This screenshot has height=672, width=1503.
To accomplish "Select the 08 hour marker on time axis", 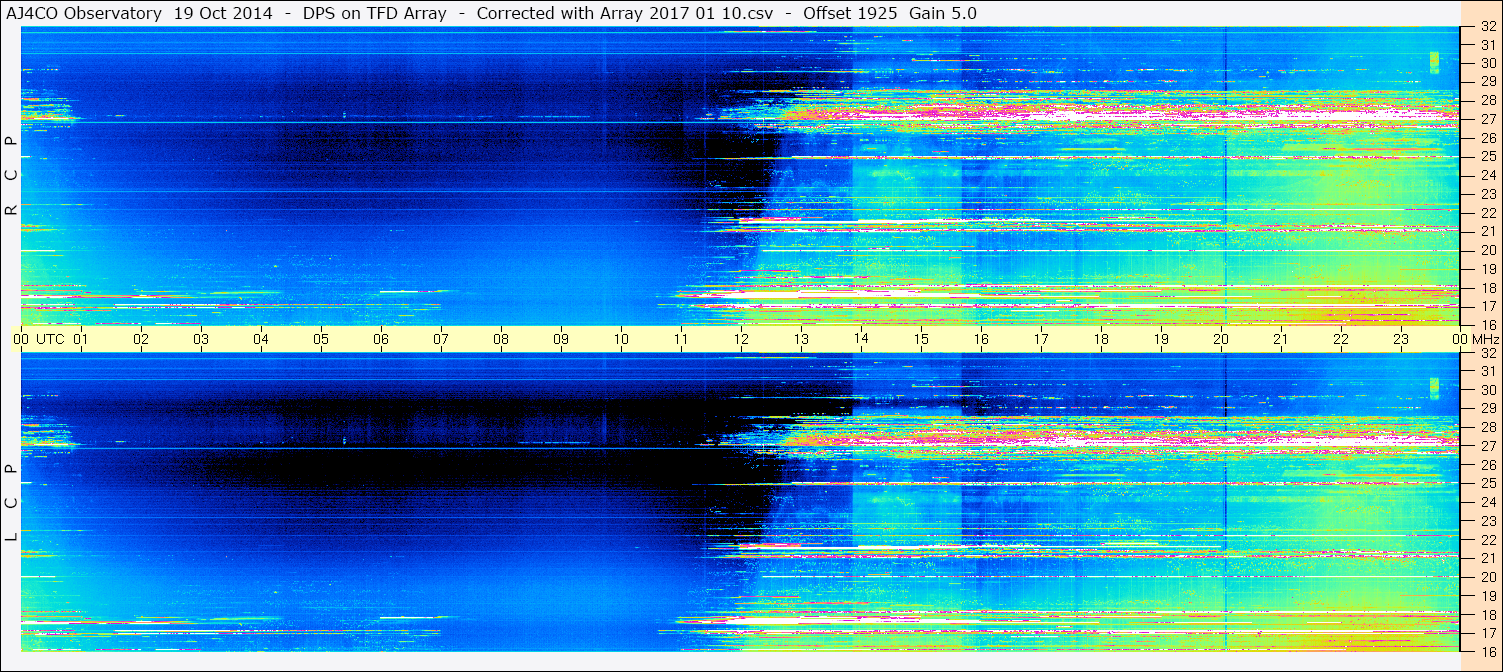I will click(501, 339).
